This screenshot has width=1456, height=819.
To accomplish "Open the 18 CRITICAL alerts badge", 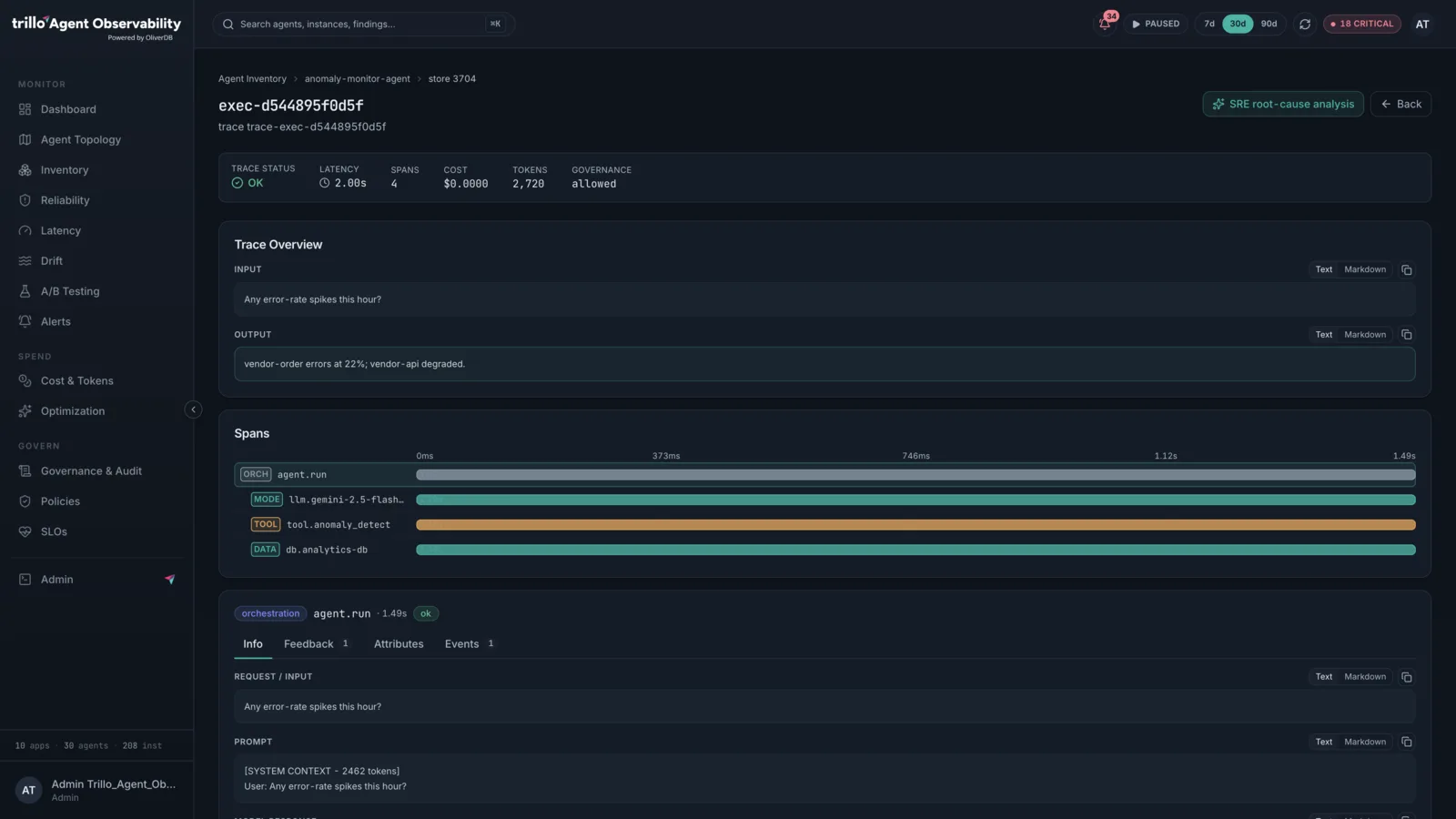I will tap(1362, 24).
